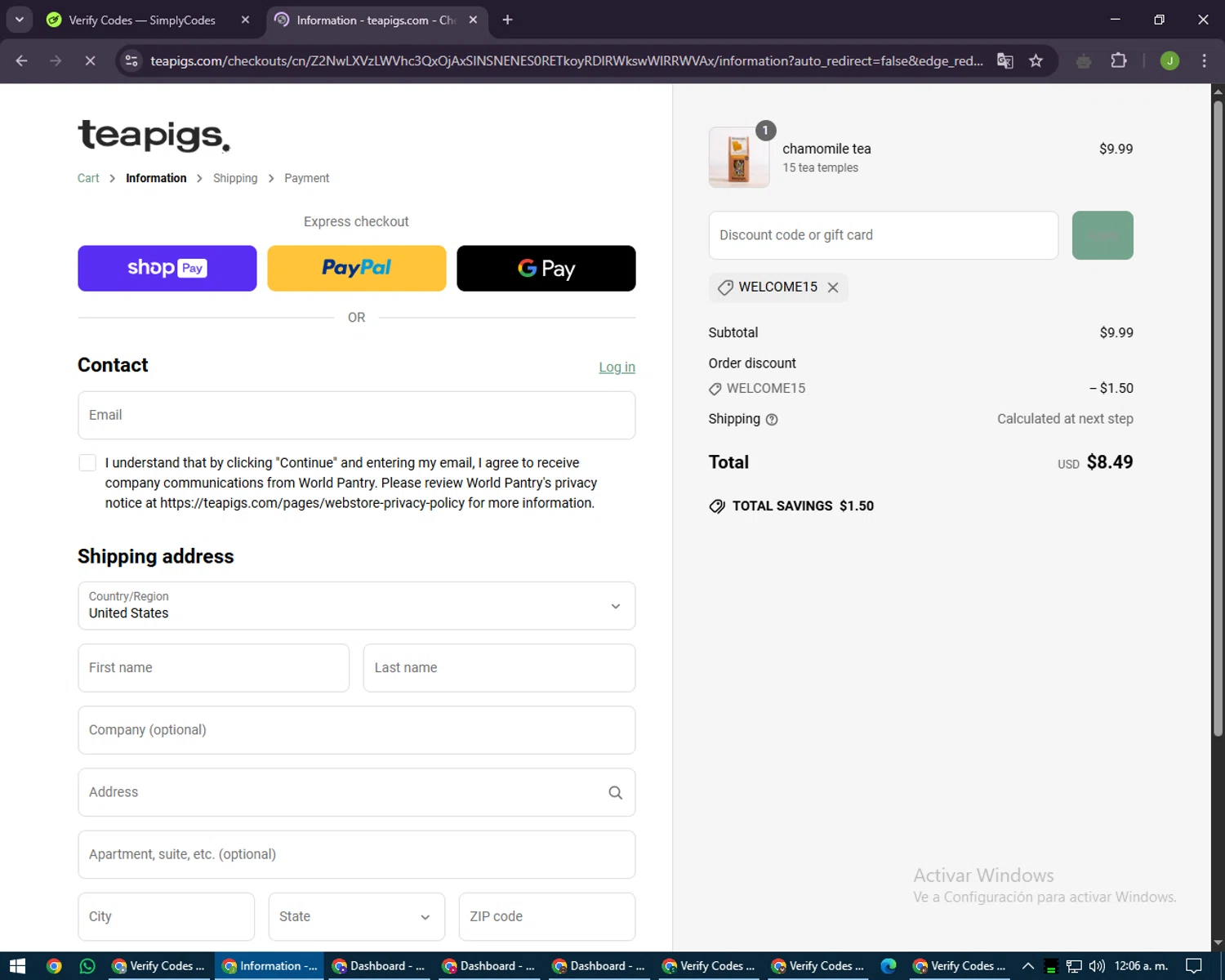1225x980 pixels.
Task: Open the browser extensions puzzle icon
Action: [1119, 60]
